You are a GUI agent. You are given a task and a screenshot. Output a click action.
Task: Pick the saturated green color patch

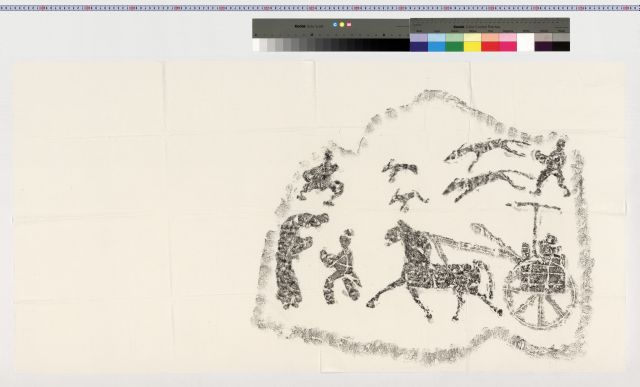pyautogui.click(x=454, y=47)
